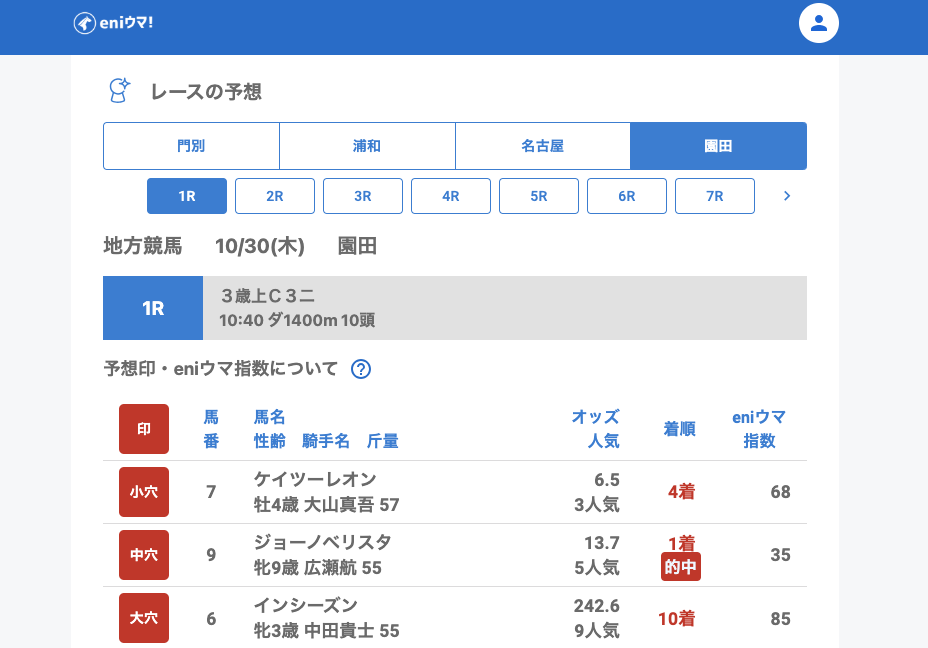Click the 中穴 prediction mark badge
Image resolution: width=928 pixels, height=648 pixels.
tap(144, 555)
